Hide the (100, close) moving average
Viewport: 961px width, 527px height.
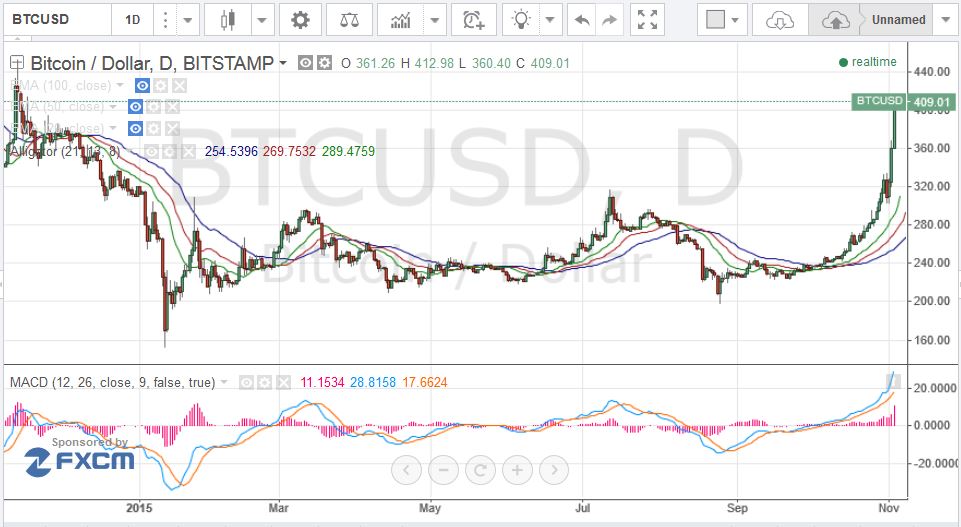click(x=142, y=85)
